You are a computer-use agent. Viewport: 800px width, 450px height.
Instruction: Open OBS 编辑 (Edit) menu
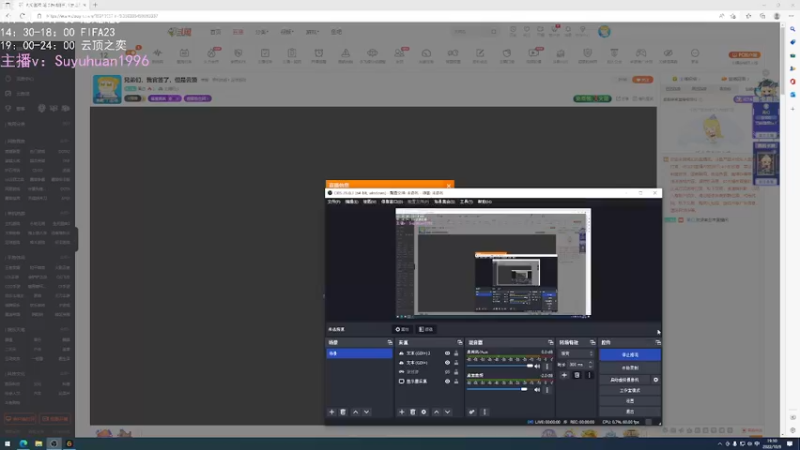[351, 202]
